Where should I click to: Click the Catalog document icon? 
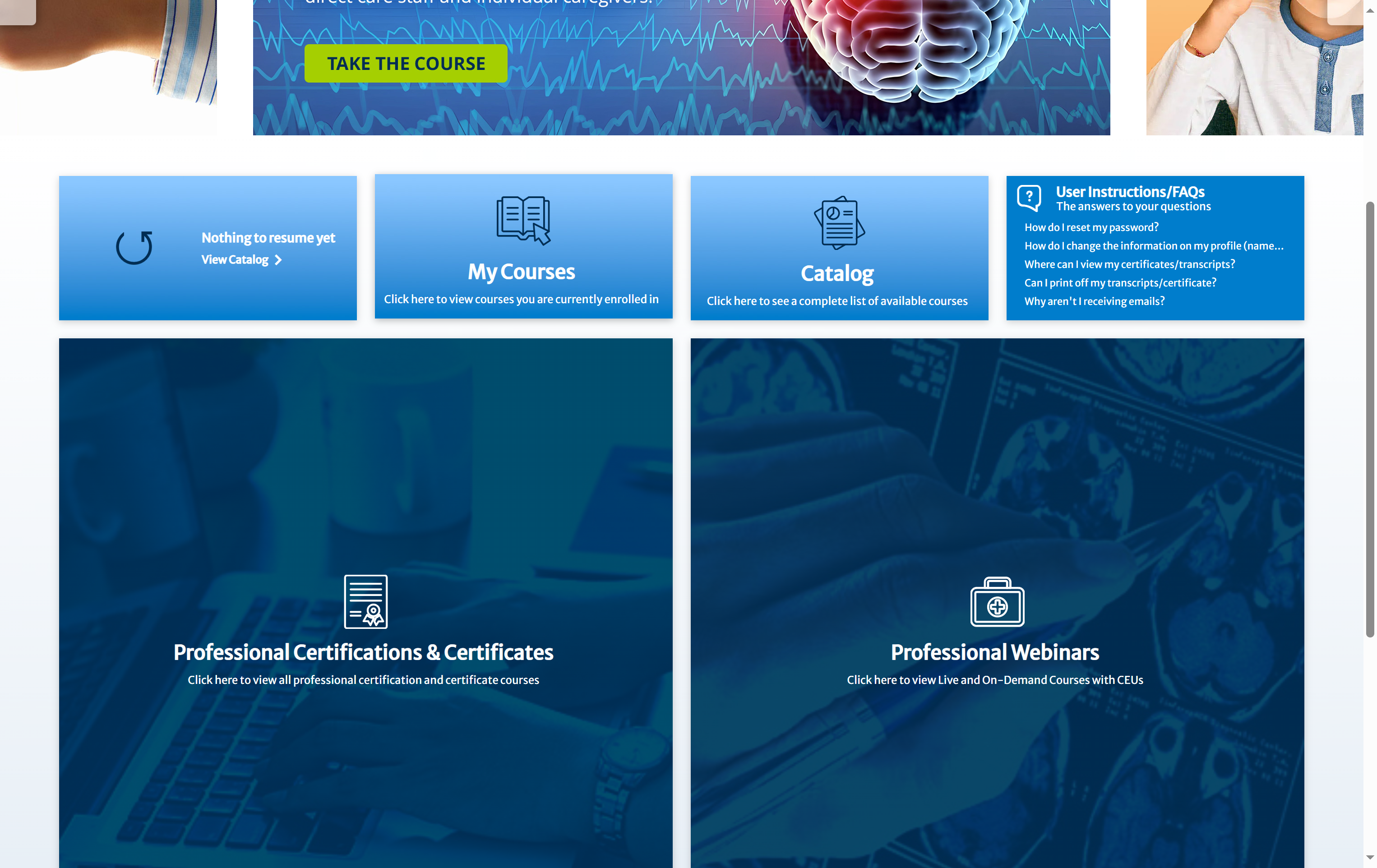840,222
